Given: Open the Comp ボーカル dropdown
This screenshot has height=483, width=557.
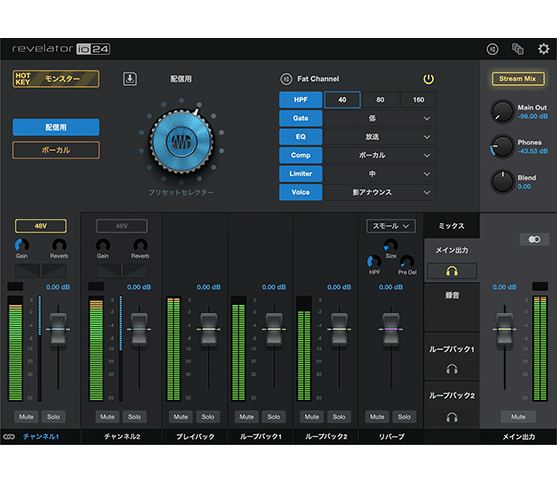Looking at the screenshot, I should point(380,155).
